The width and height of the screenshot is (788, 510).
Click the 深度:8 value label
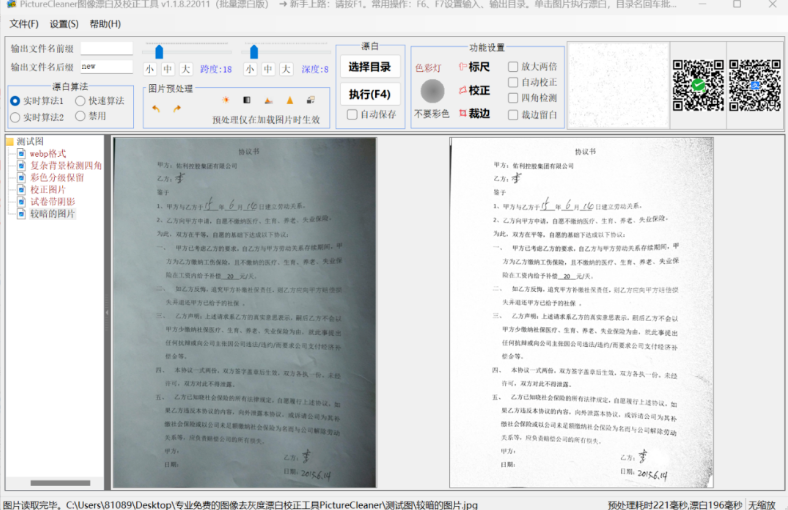click(x=315, y=69)
